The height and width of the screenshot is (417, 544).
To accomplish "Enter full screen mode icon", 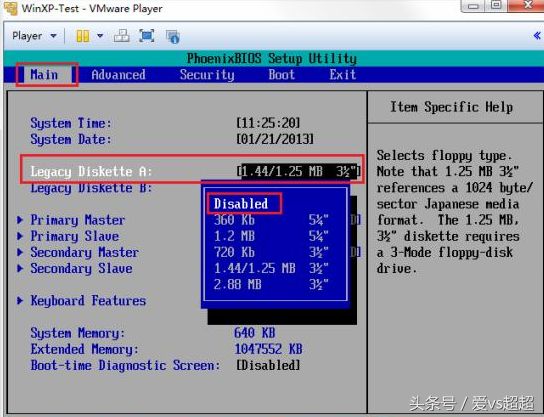I will point(146,36).
